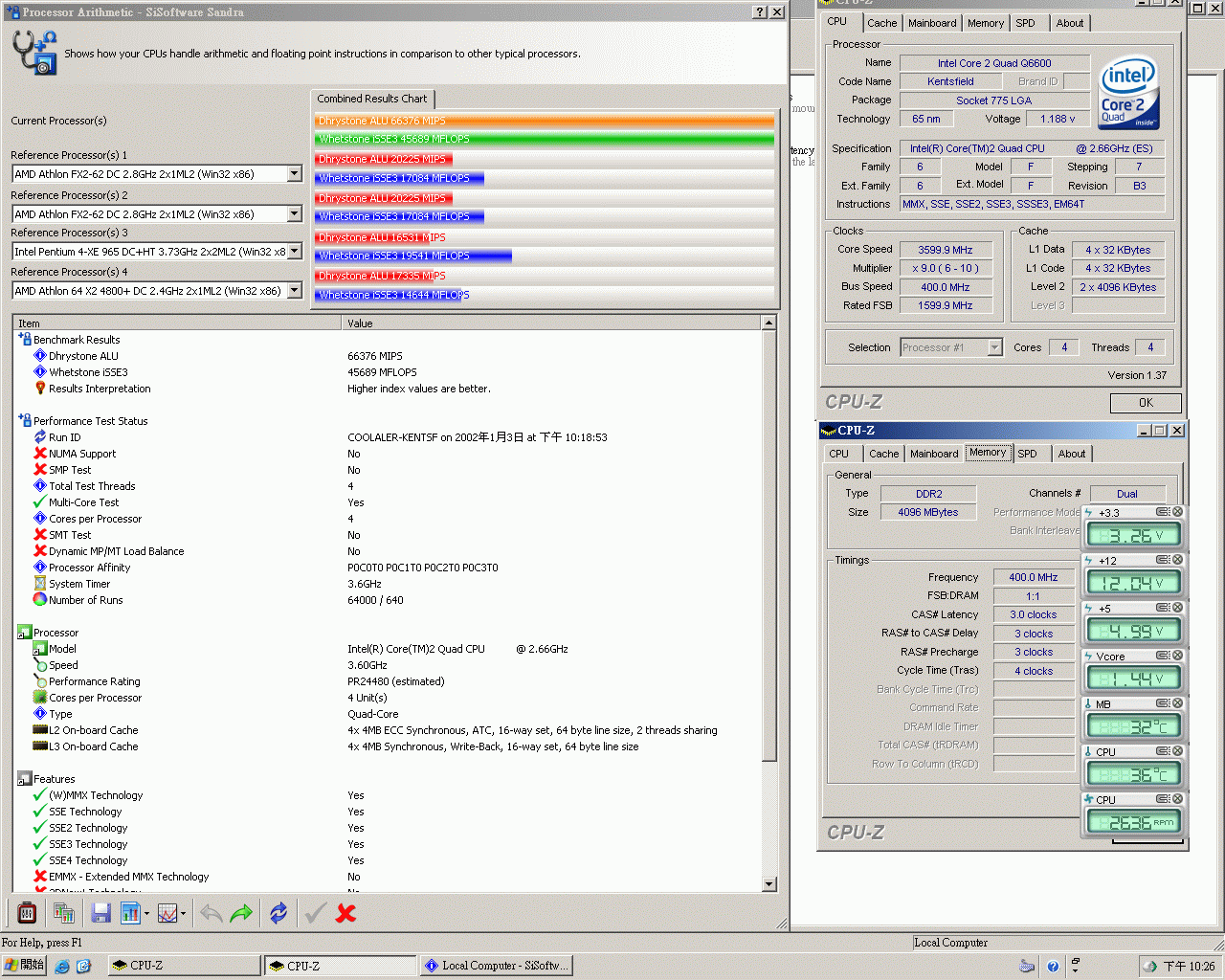Go forward with the green arrow icon
This screenshot has height=980, width=1225.
click(241, 913)
